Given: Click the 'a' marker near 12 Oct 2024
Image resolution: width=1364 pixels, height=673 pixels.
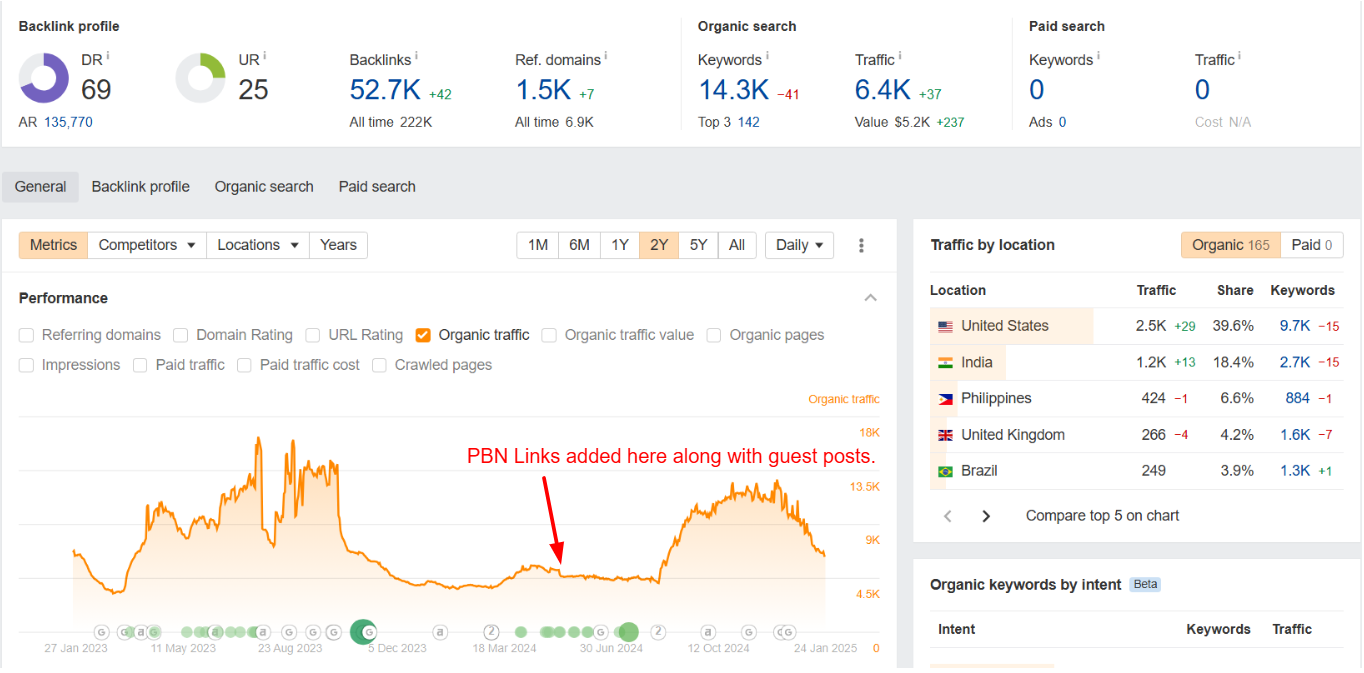Looking at the screenshot, I should point(708,632).
